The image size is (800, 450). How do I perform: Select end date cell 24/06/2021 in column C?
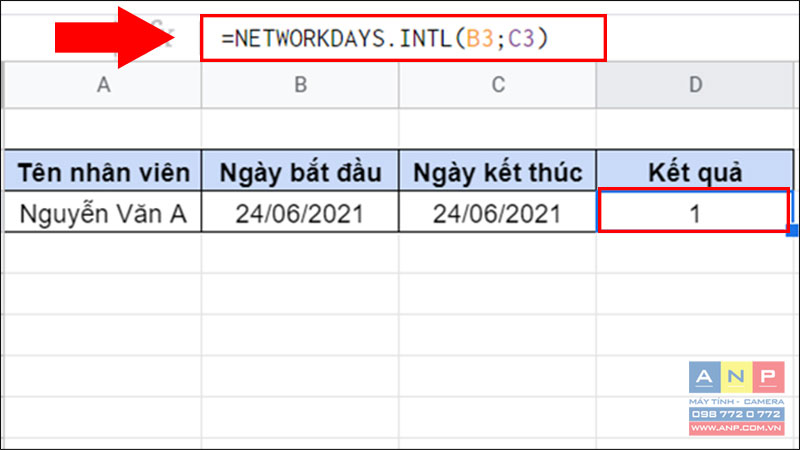[498, 212]
